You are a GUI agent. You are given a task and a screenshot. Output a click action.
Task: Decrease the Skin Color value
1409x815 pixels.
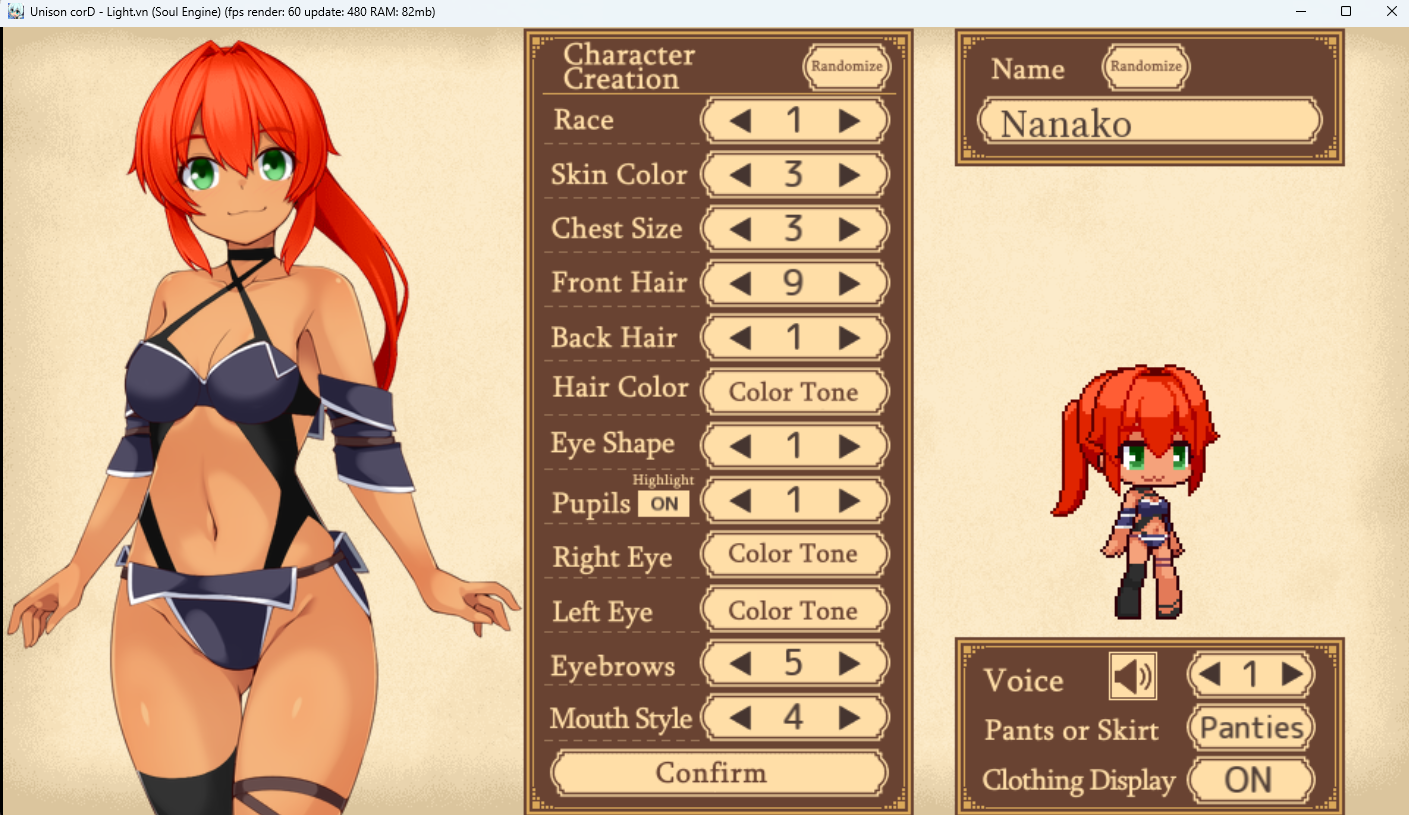point(740,175)
